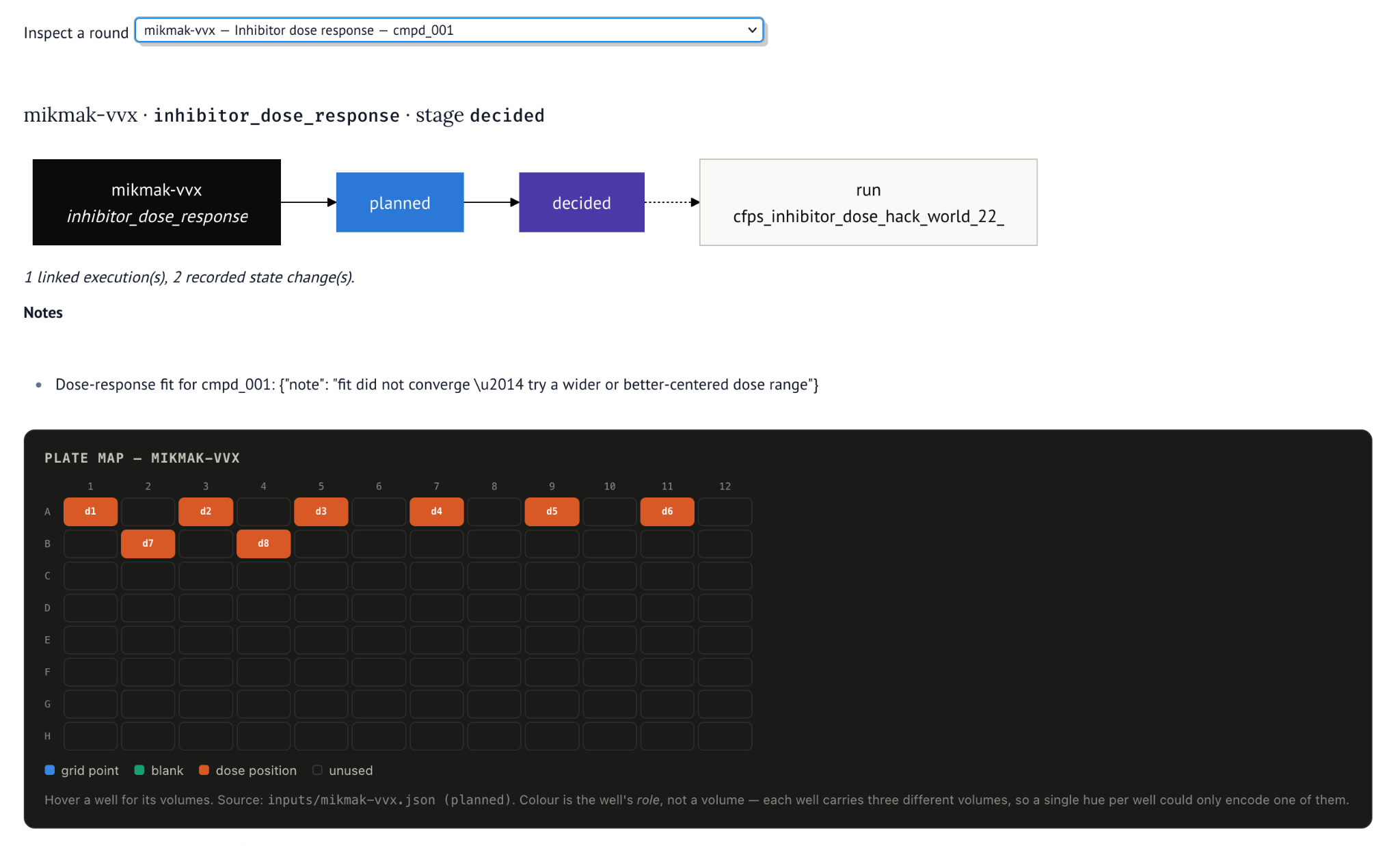The width and height of the screenshot is (1400, 846).
Task: Select dose well d7 in row B
Action: coord(148,544)
